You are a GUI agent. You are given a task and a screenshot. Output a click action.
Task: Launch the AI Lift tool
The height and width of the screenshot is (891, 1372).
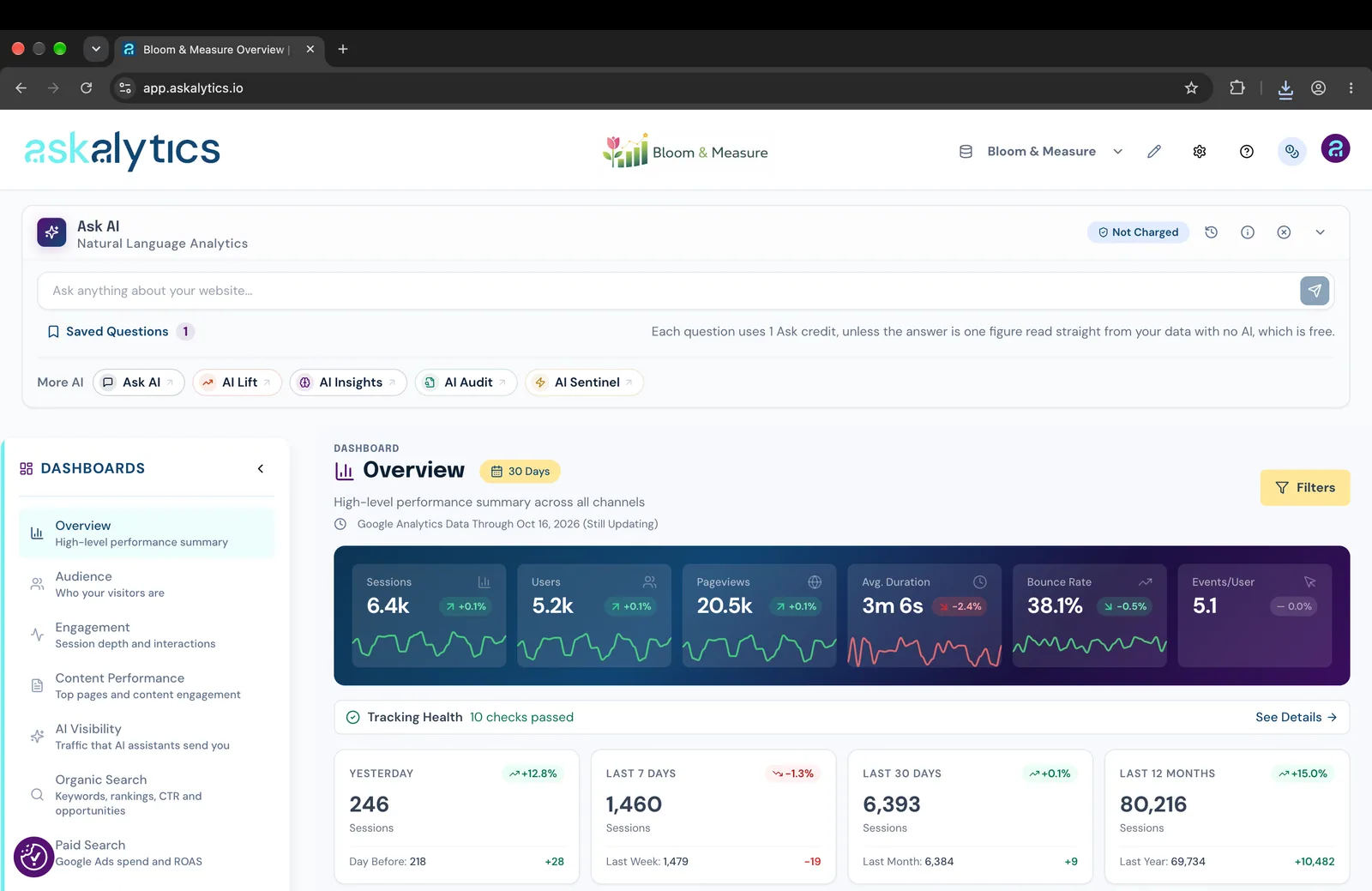click(x=237, y=382)
